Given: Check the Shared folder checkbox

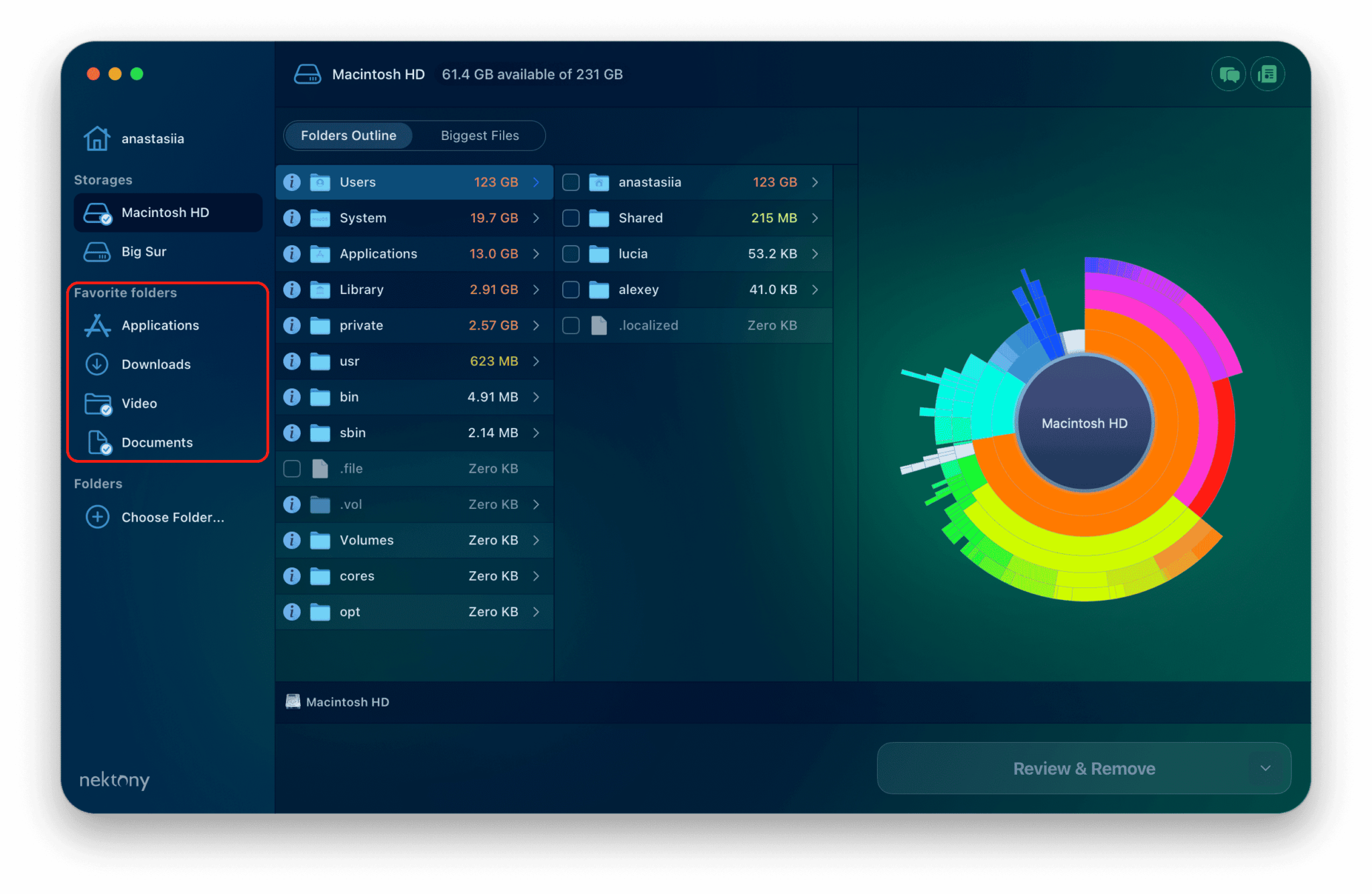Looking at the screenshot, I should [x=571, y=218].
